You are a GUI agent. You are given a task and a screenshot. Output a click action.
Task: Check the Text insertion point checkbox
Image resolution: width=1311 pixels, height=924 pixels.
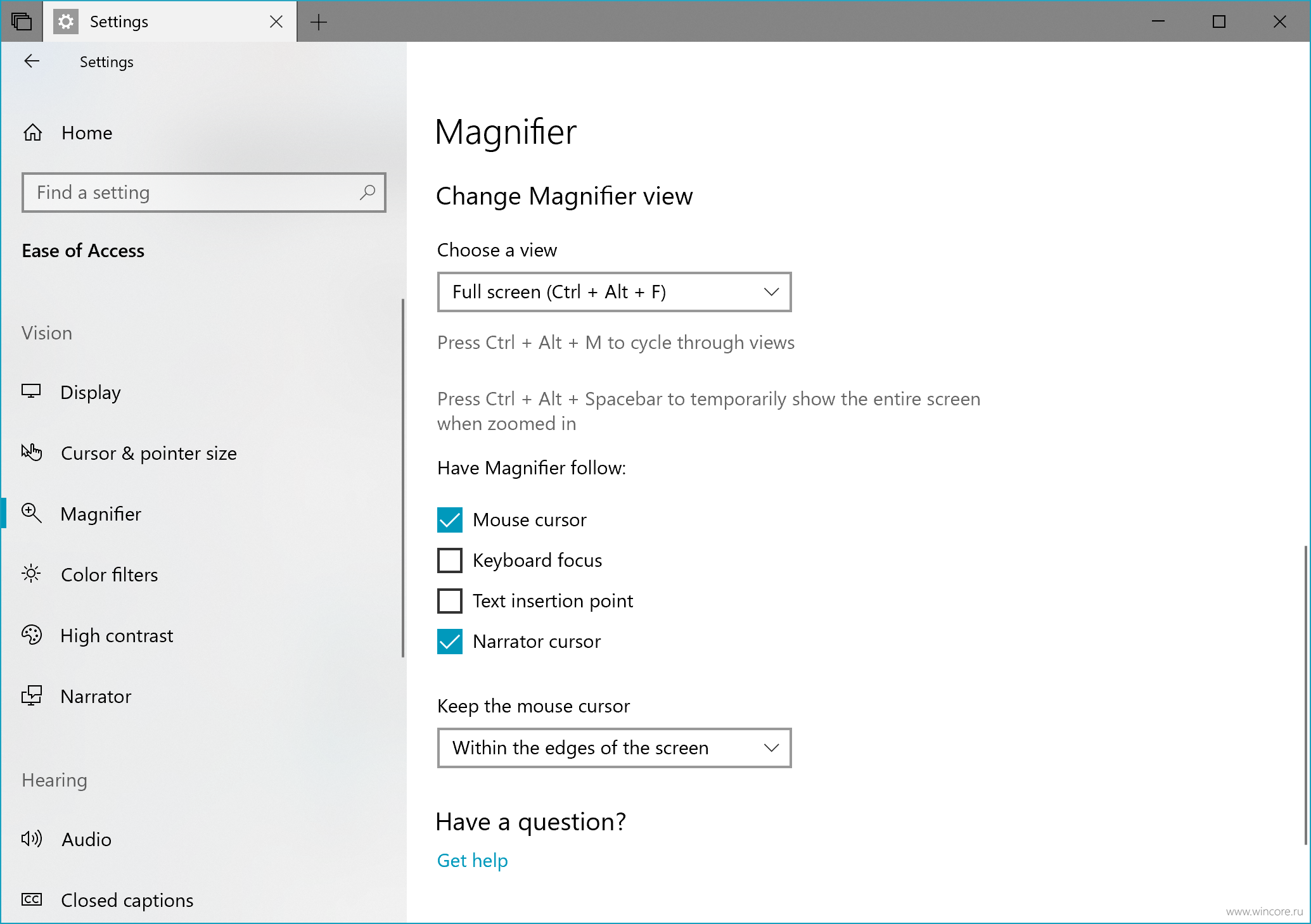click(x=450, y=601)
